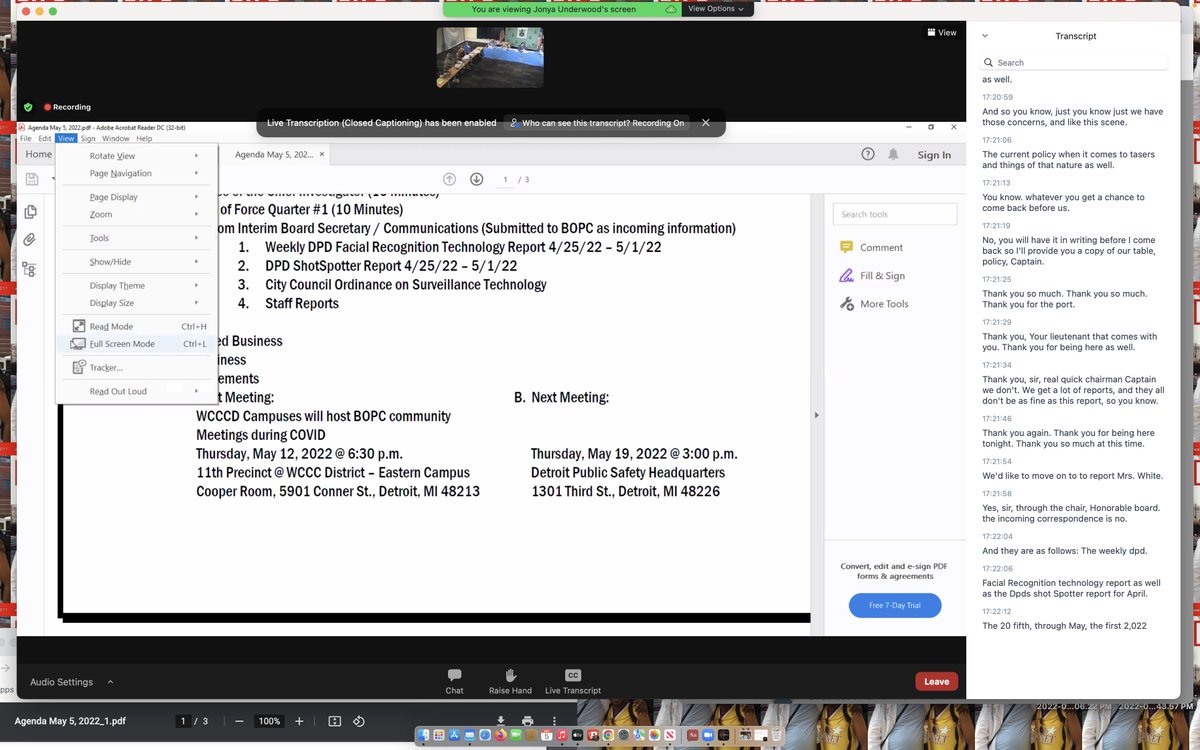Open Trash in the Dock
The height and width of the screenshot is (750, 1200).
coord(776,735)
